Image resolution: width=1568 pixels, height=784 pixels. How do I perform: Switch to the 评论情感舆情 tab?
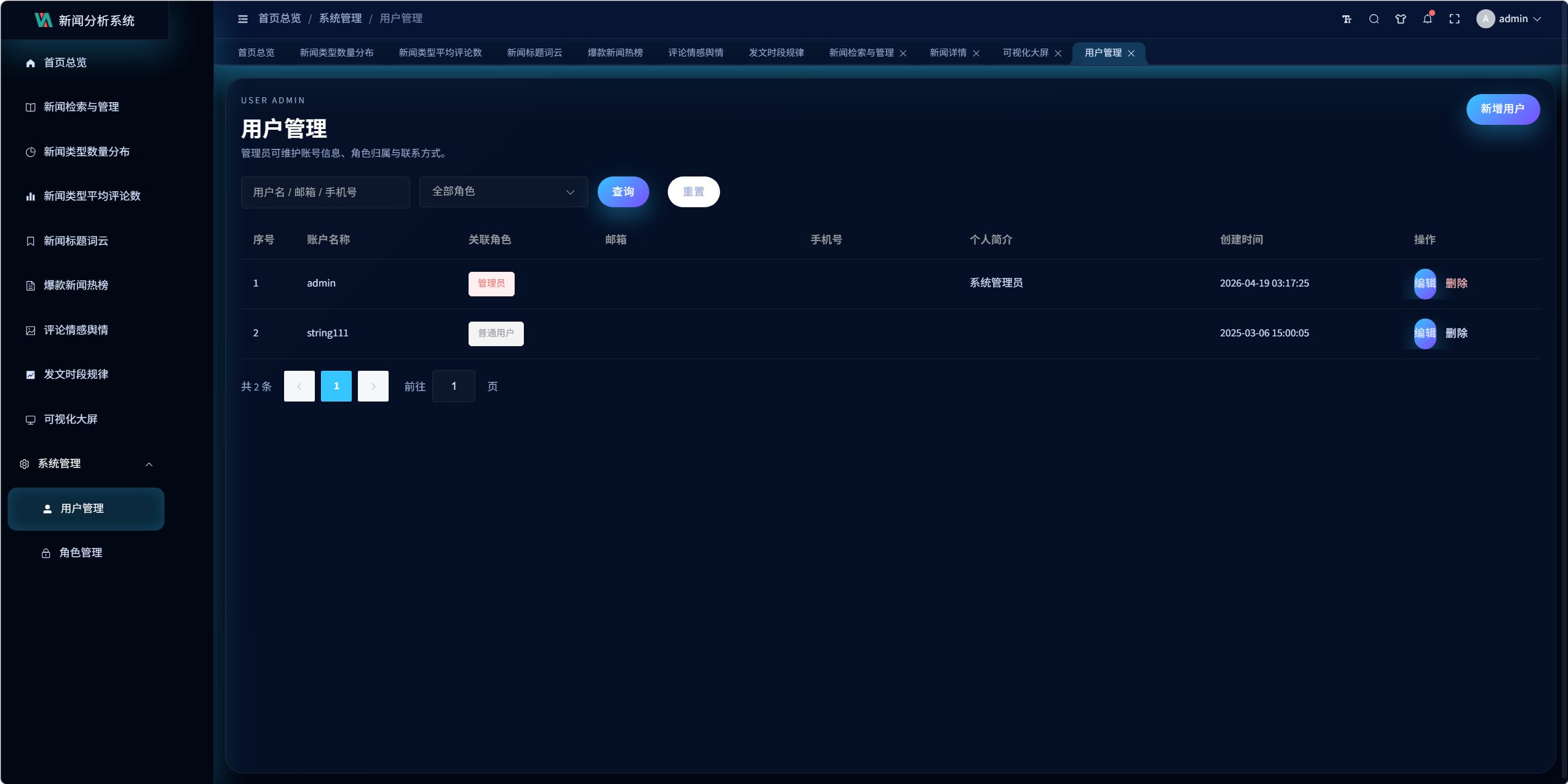(x=695, y=53)
